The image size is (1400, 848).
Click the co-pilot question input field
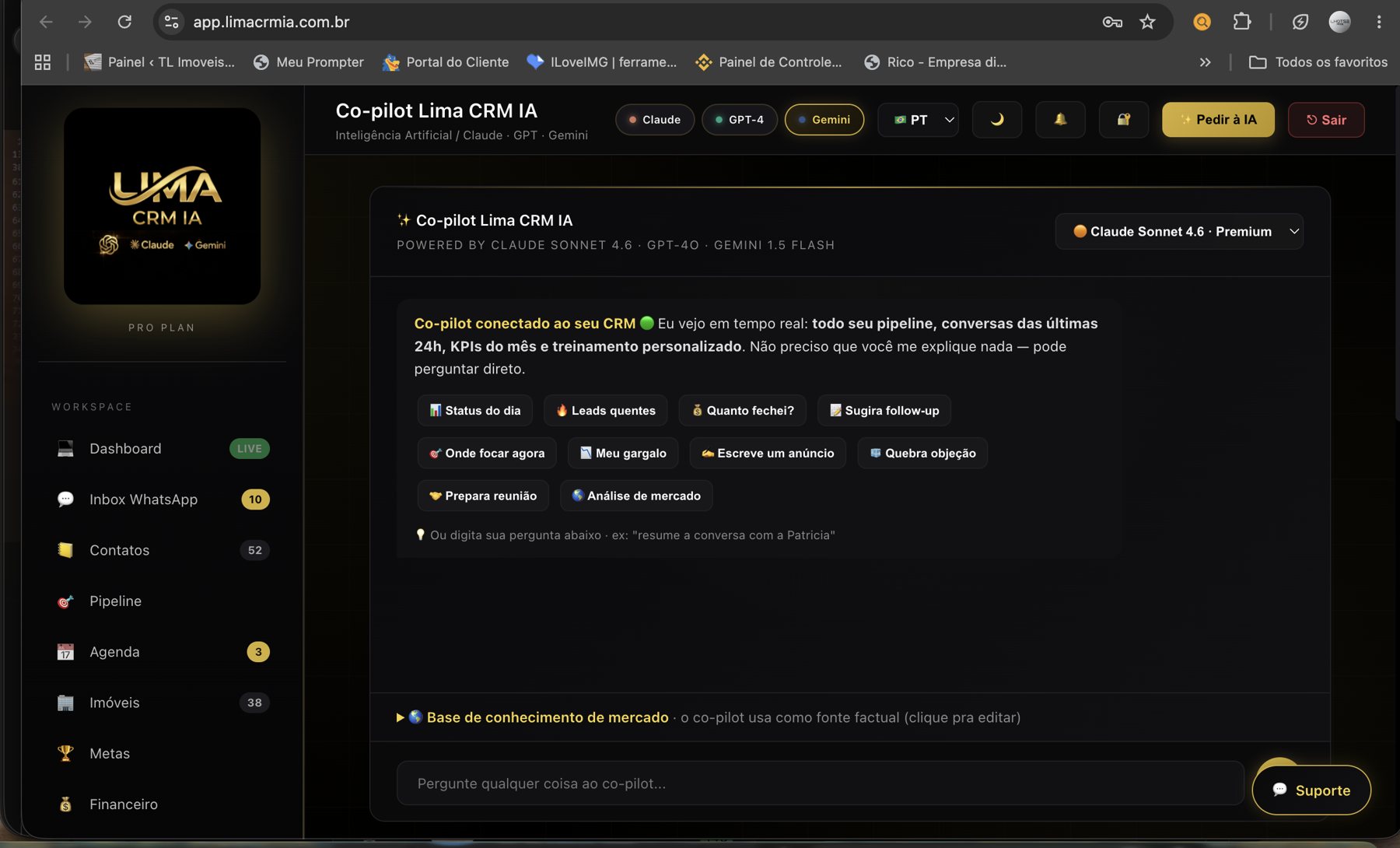point(821,783)
